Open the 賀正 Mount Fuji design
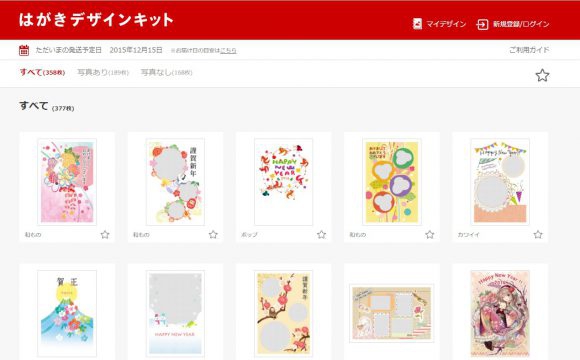Image resolution: width=580 pixels, height=360 pixels. (x=67, y=313)
